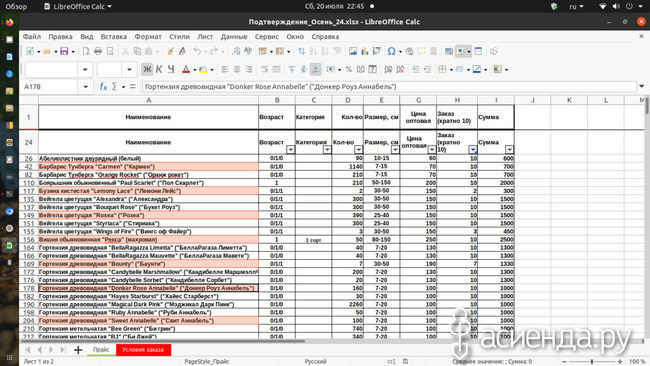Open the Кол-во column filter dropdown
The height and width of the screenshot is (366, 650).
click(x=359, y=150)
